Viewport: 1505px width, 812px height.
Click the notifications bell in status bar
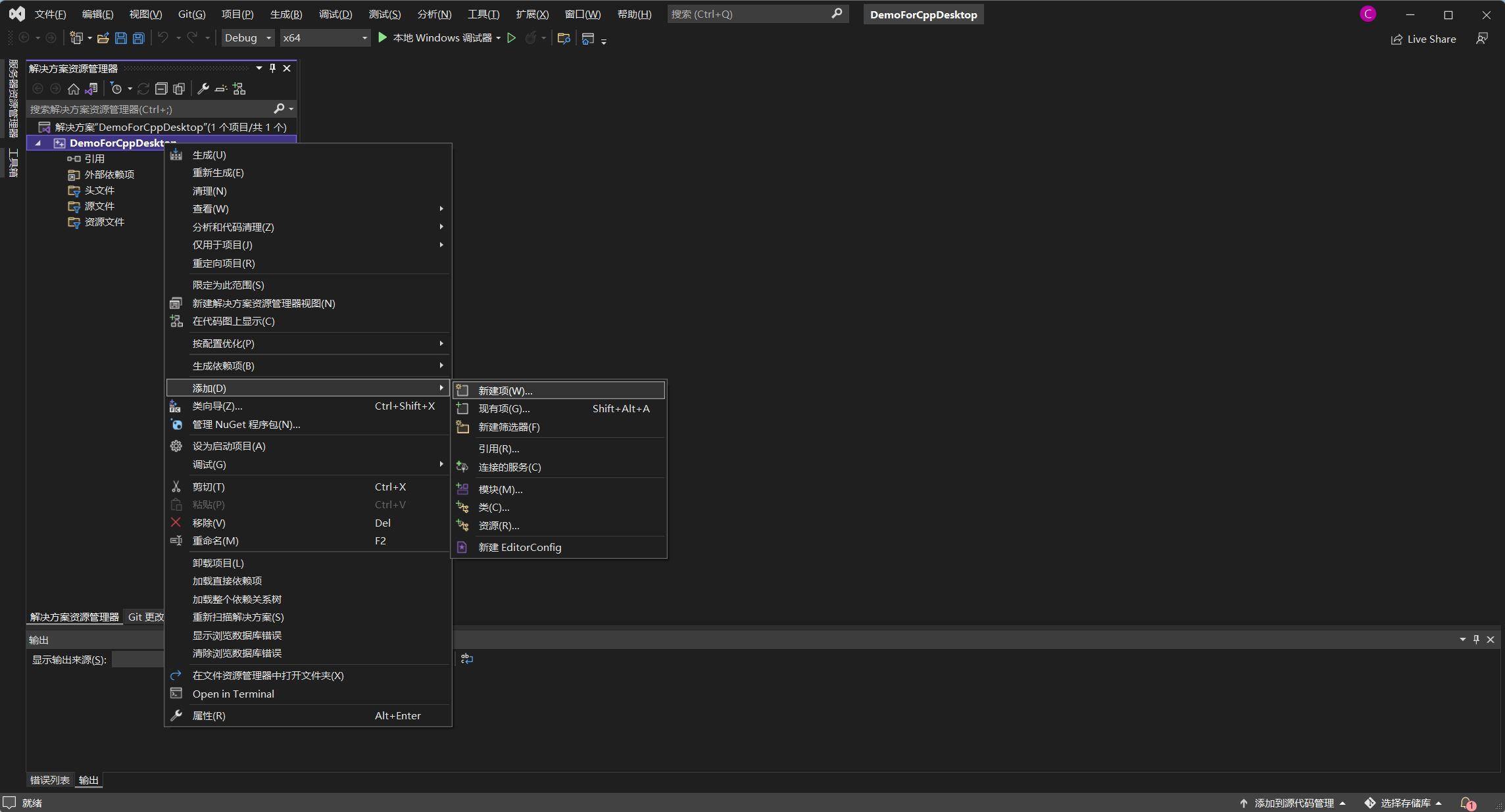(x=1468, y=803)
